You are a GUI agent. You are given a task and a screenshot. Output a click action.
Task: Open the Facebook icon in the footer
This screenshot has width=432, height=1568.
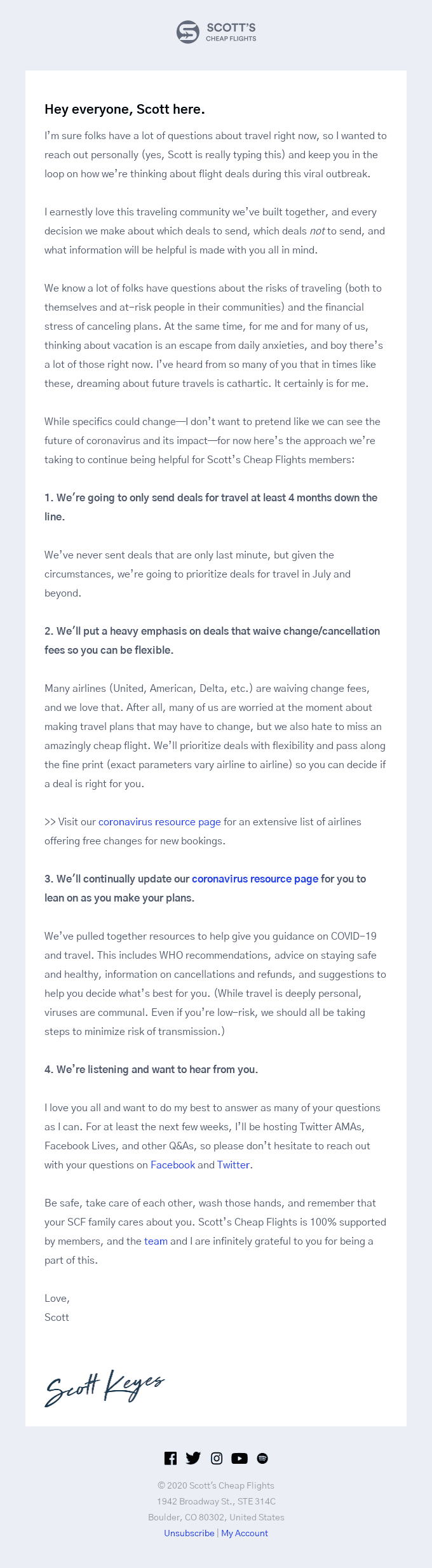pos(170,1458)
